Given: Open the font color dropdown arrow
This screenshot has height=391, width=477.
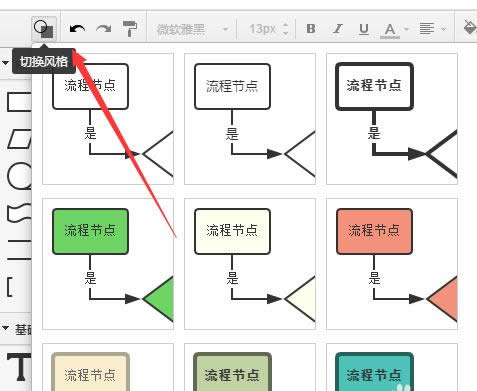Looking at the screenshot, I should (406, 29).
